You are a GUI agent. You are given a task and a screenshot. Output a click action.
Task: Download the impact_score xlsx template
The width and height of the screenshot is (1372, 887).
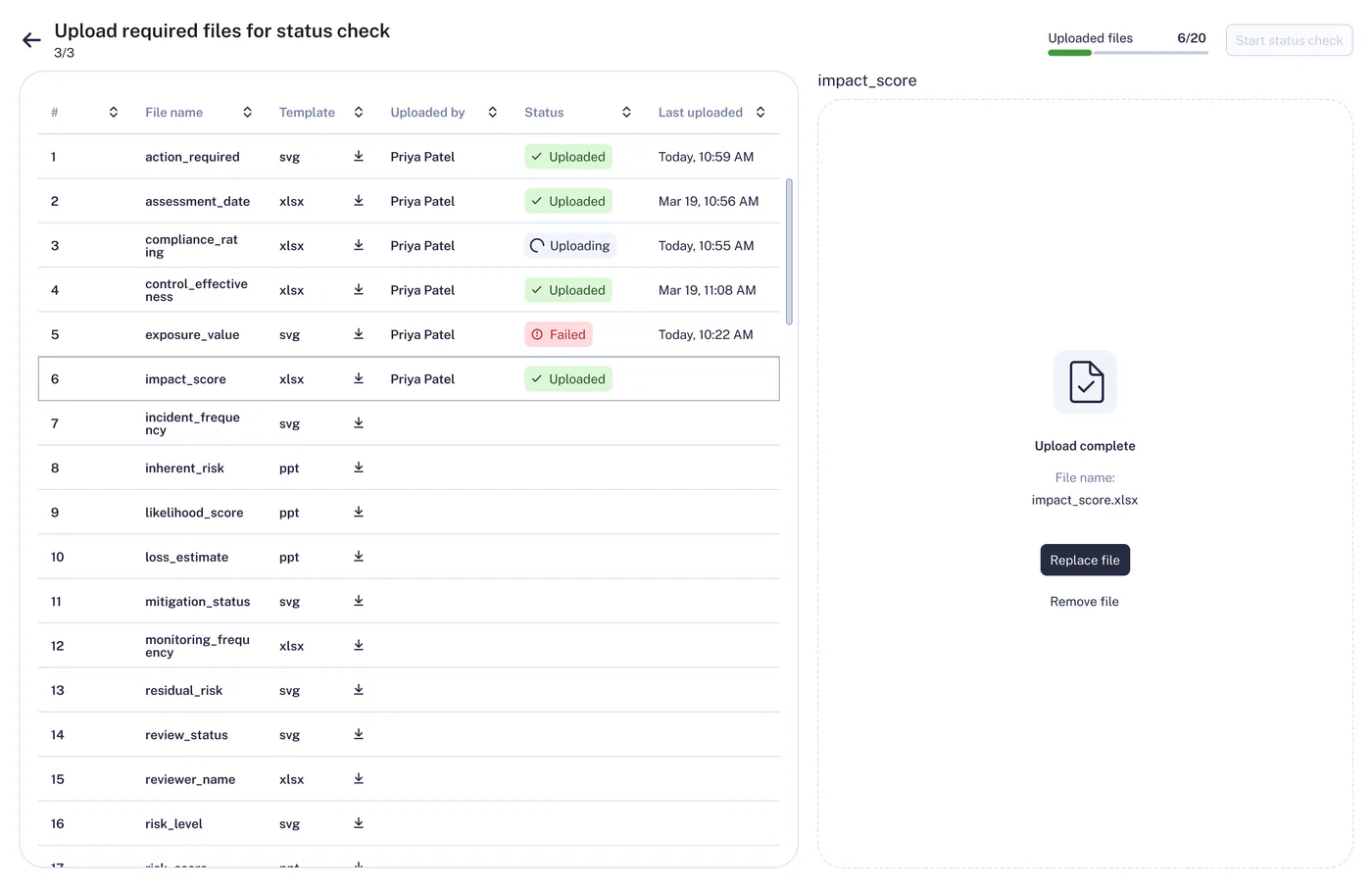tap(359, 378)
